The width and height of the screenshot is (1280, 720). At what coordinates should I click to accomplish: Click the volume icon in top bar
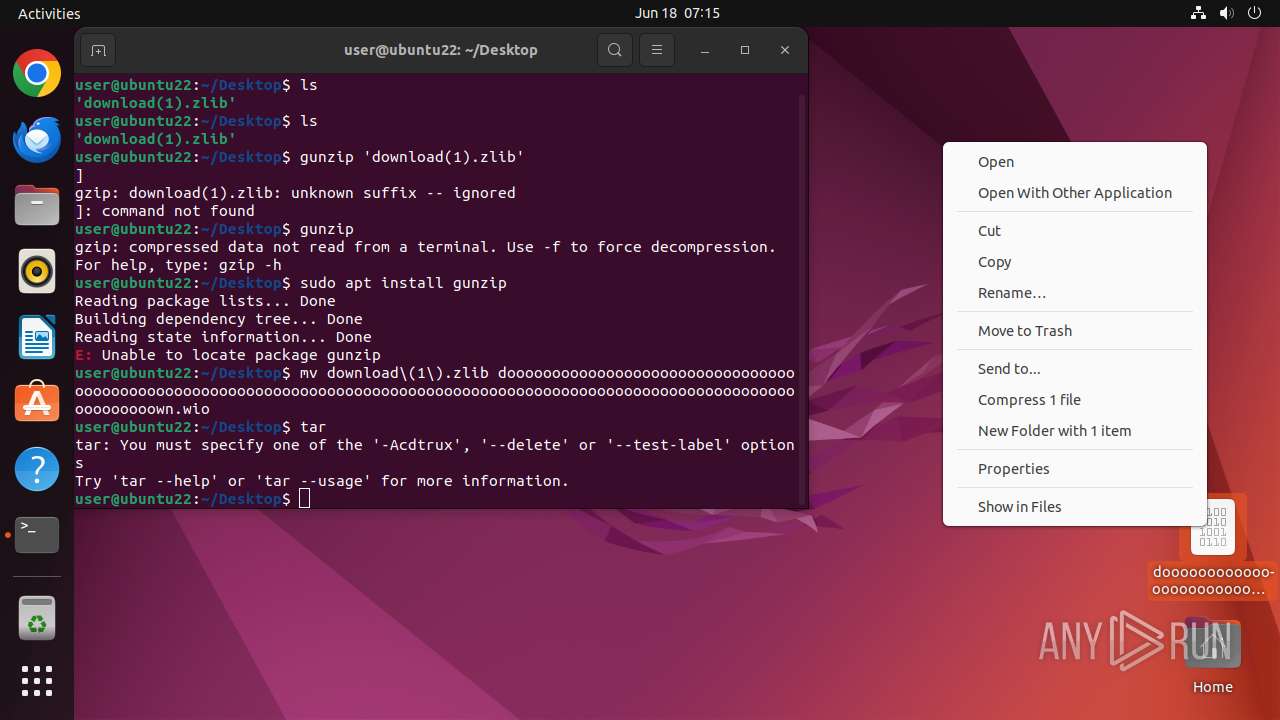[x=1226, y=13]
